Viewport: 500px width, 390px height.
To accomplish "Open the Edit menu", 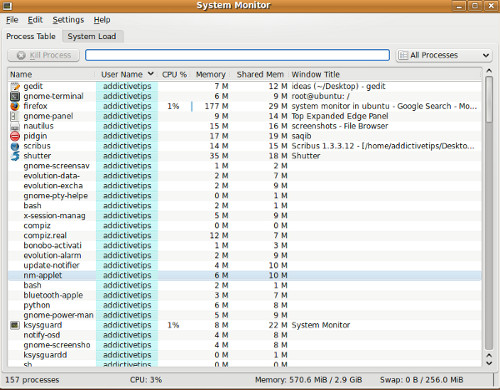I will (35, 20).
